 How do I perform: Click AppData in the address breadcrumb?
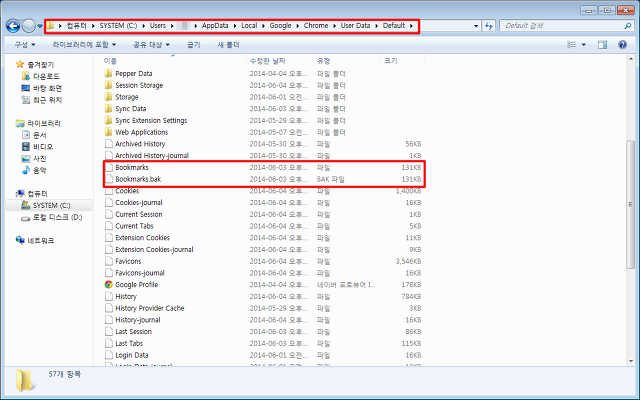[x=215, y=26]
